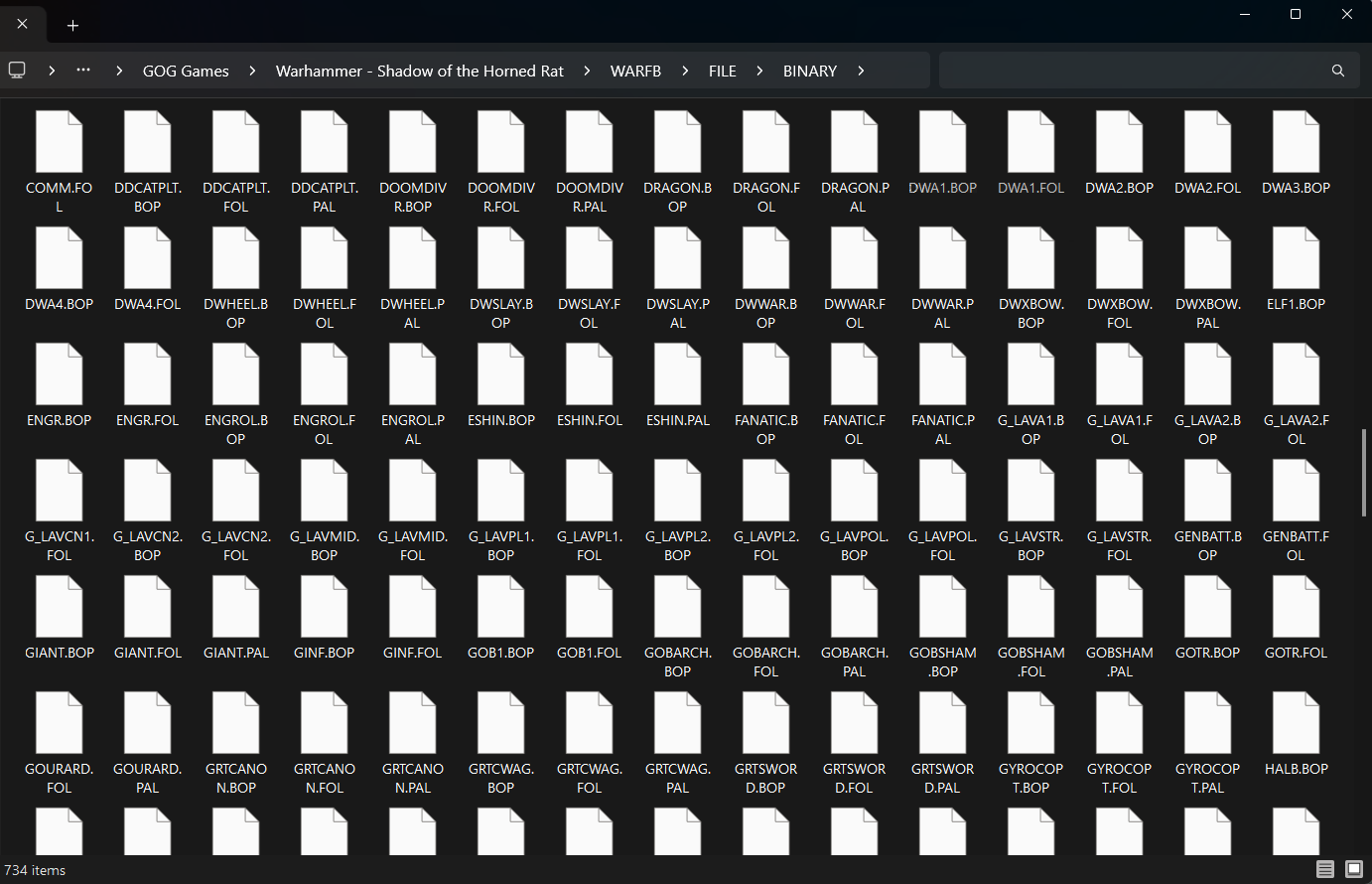Expand the chevron after GOG Games
The image size is (1372, 884).
(x=252, y=71)
